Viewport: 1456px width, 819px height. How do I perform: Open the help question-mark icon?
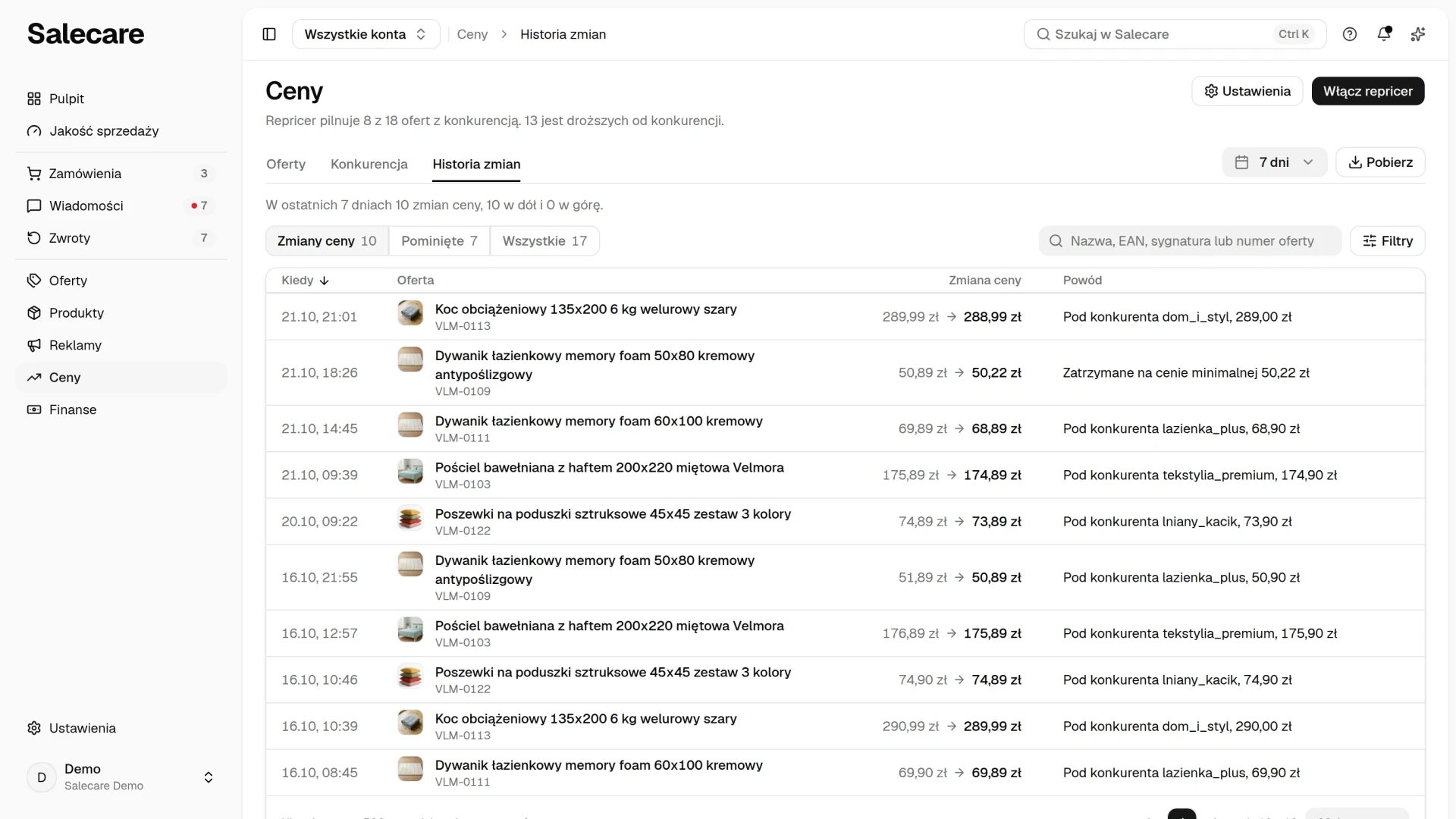[x=1350, y=34]
